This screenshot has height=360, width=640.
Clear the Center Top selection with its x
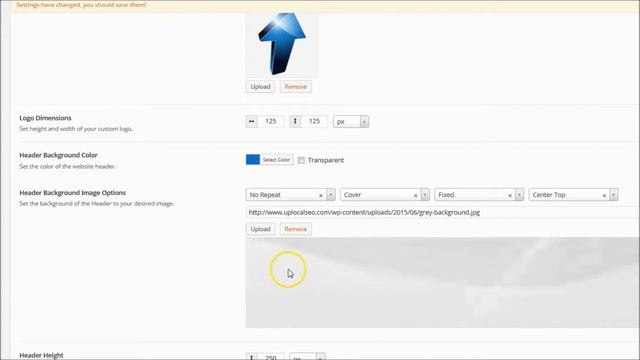pos(604,196)
